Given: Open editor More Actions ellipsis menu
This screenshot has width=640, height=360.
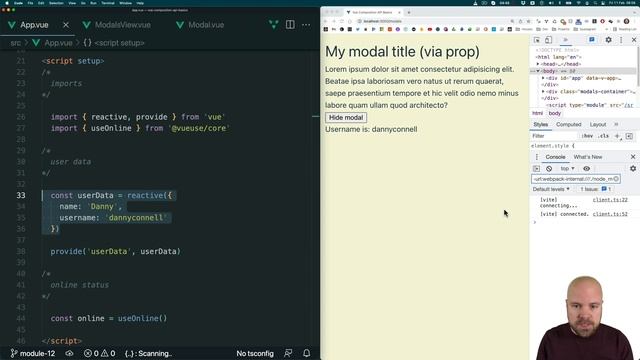Looking at the screenshot, I should click(306, 25).
